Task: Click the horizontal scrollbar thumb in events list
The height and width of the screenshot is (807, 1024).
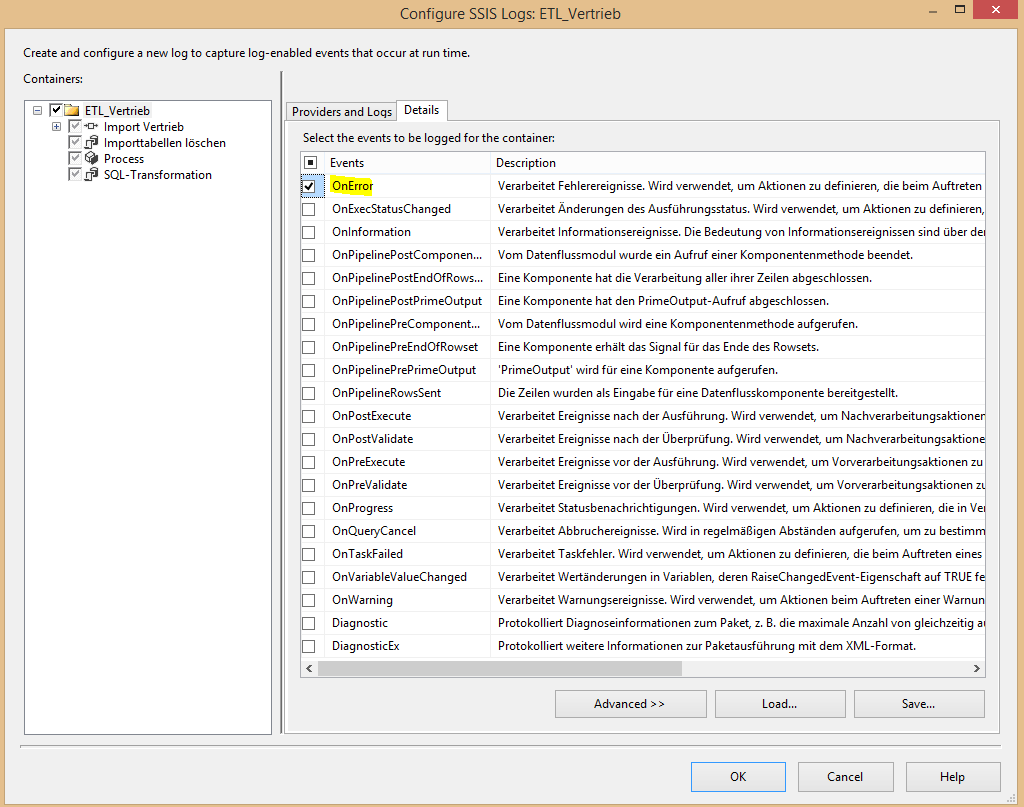Action: click(500, 669)
